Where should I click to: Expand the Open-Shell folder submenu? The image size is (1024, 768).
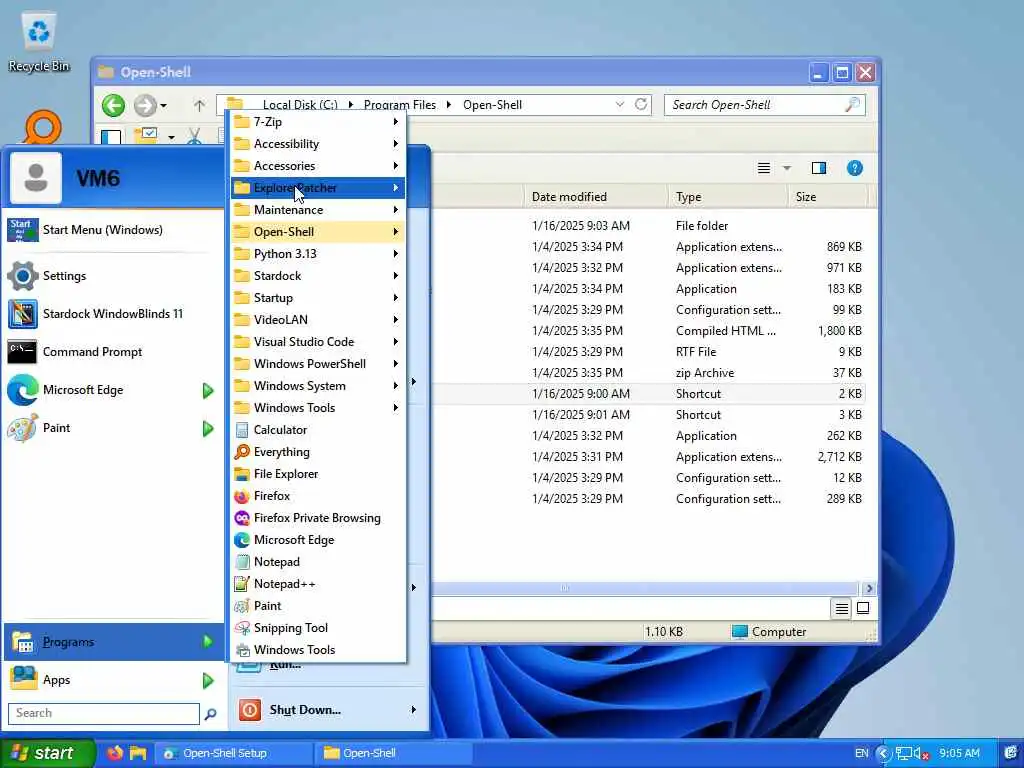[318, 232]
